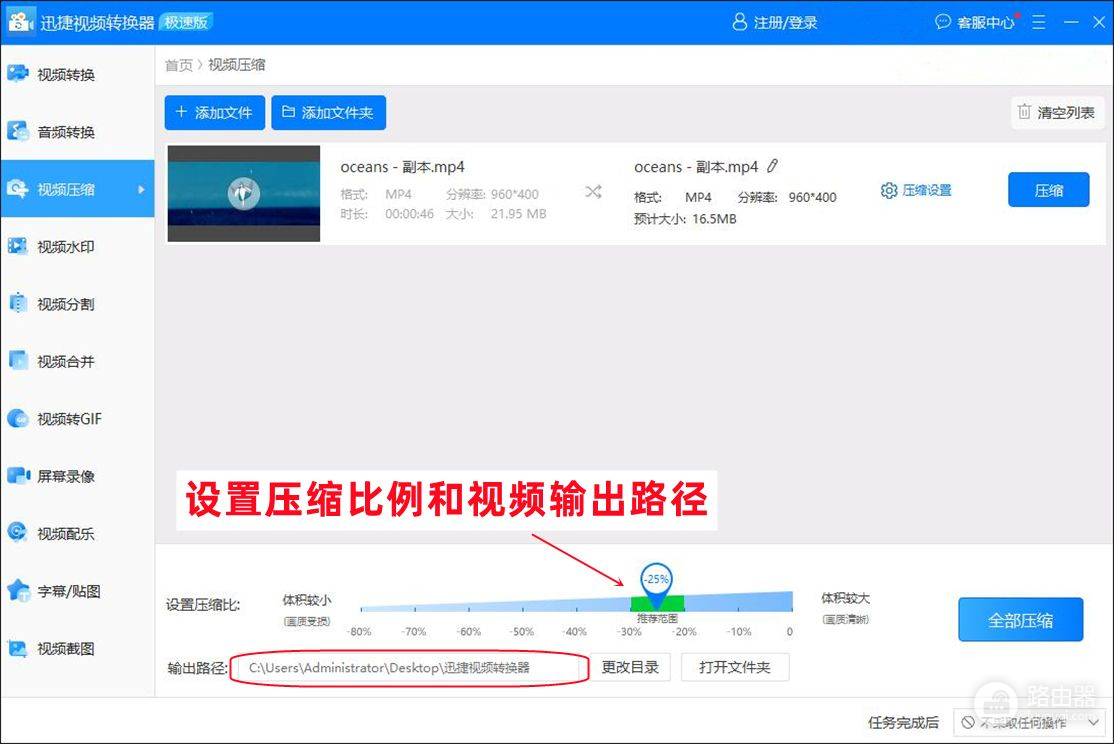
Task: Open 压缩设置 gear icon
Action: click(888, 190)
